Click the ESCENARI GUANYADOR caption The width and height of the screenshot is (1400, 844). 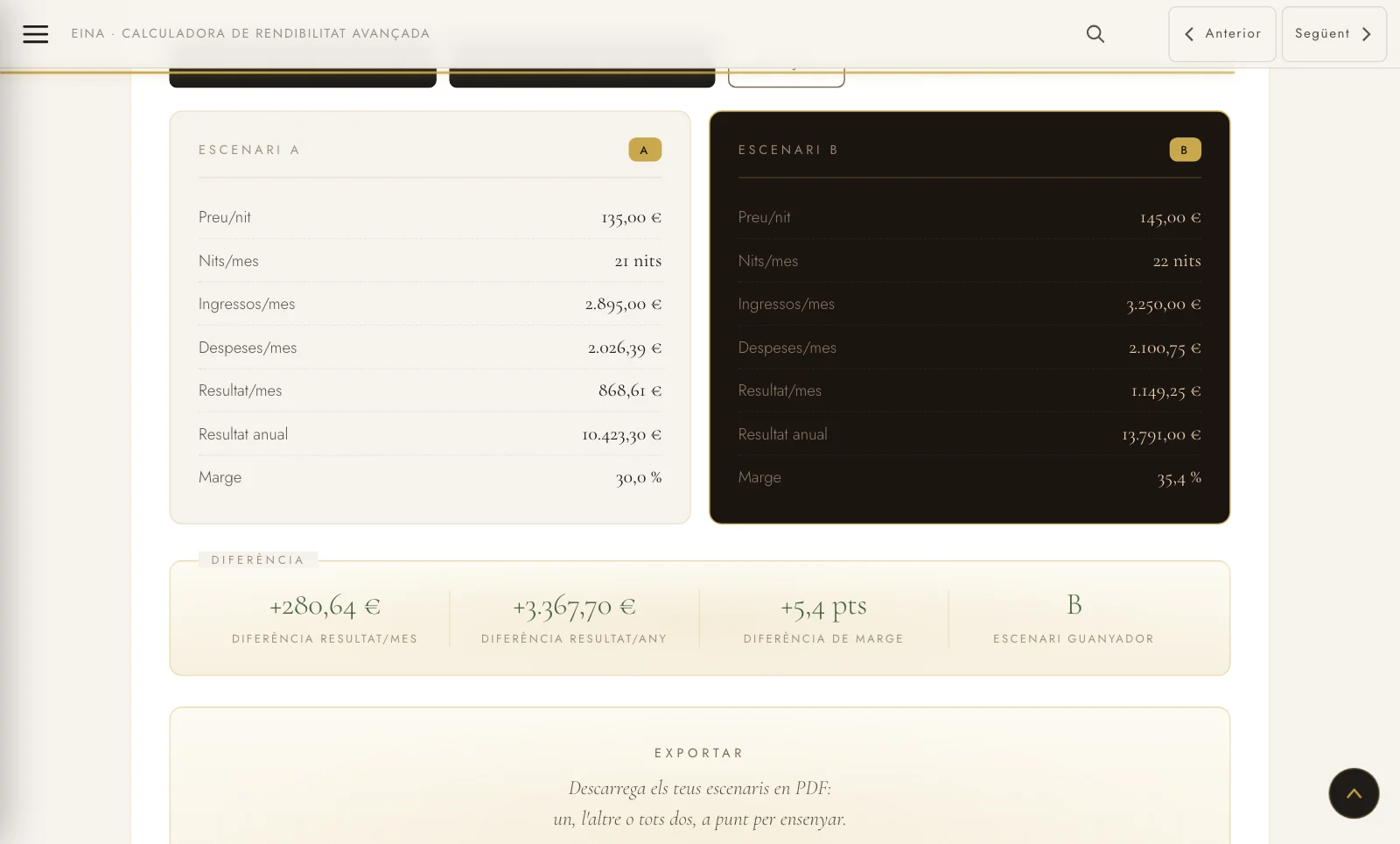tap(1074, 639)
